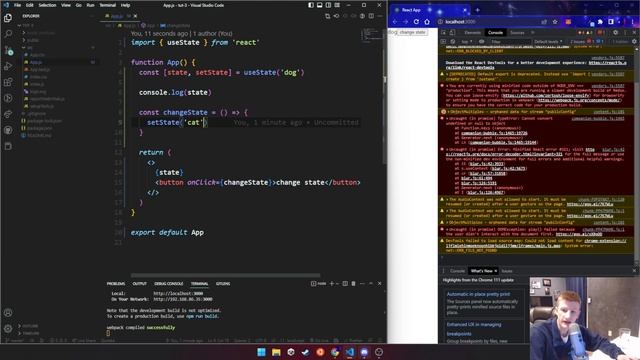Viewport: 640px width, 360px height.
Task: Toggle VS Code secondary sidebar layout button
Action: [328, 5]
